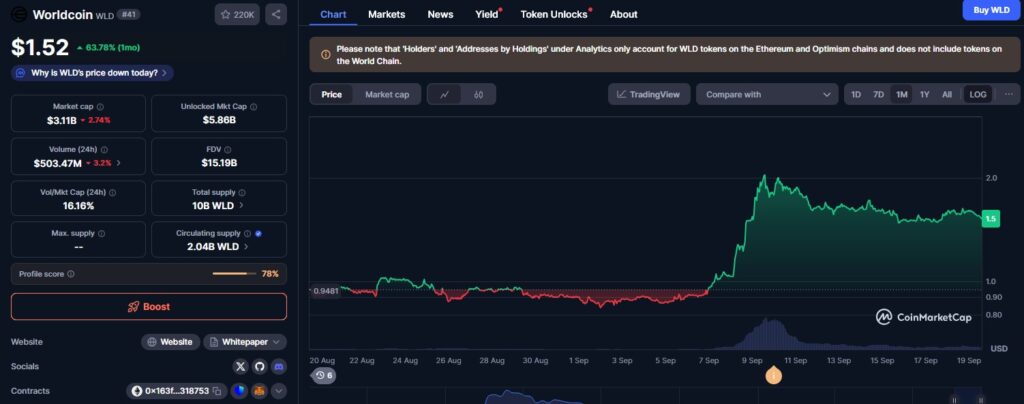
Task: Click the verified badge beside Circulating supply
Action: pos(258,233)
